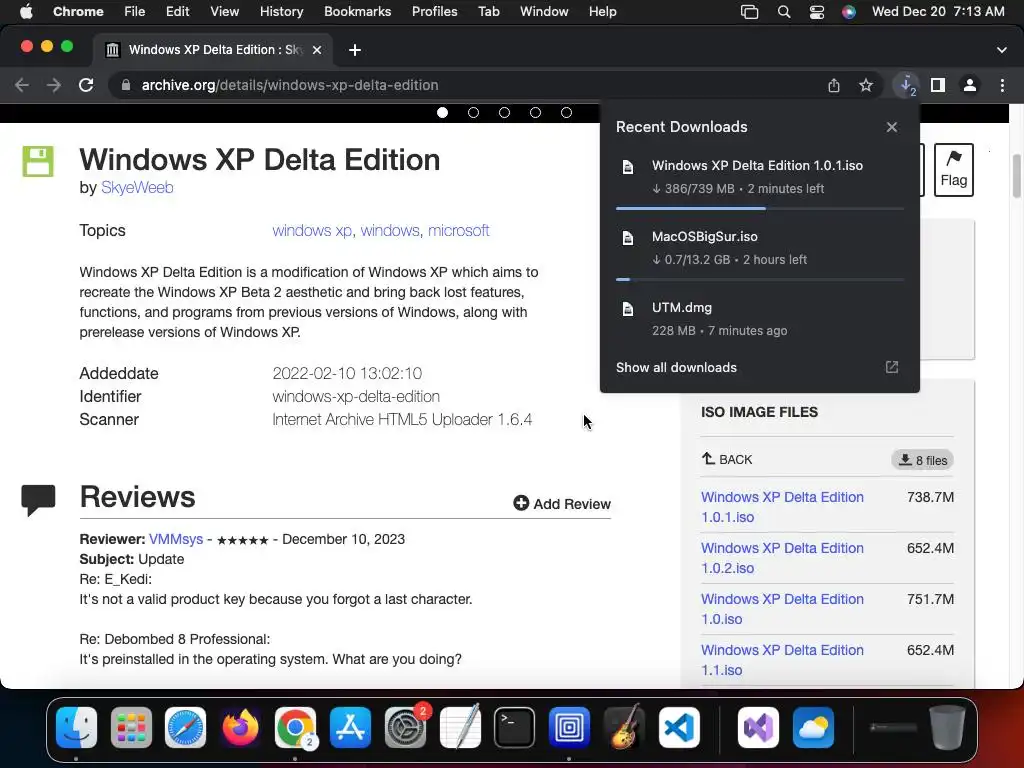Viewport: 1024px width, 768px height.
Task: Click the MacOSBigSur.iso download progress bar
Action: 760,280
